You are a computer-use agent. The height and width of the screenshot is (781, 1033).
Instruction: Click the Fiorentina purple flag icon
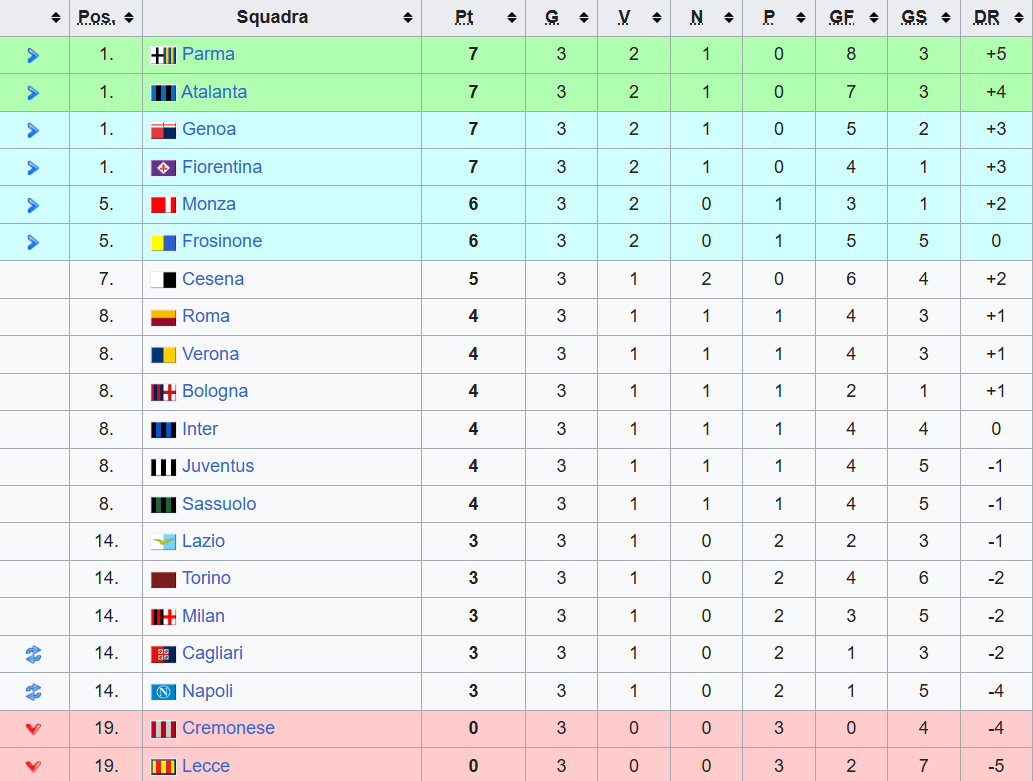[x=163, y=168]
